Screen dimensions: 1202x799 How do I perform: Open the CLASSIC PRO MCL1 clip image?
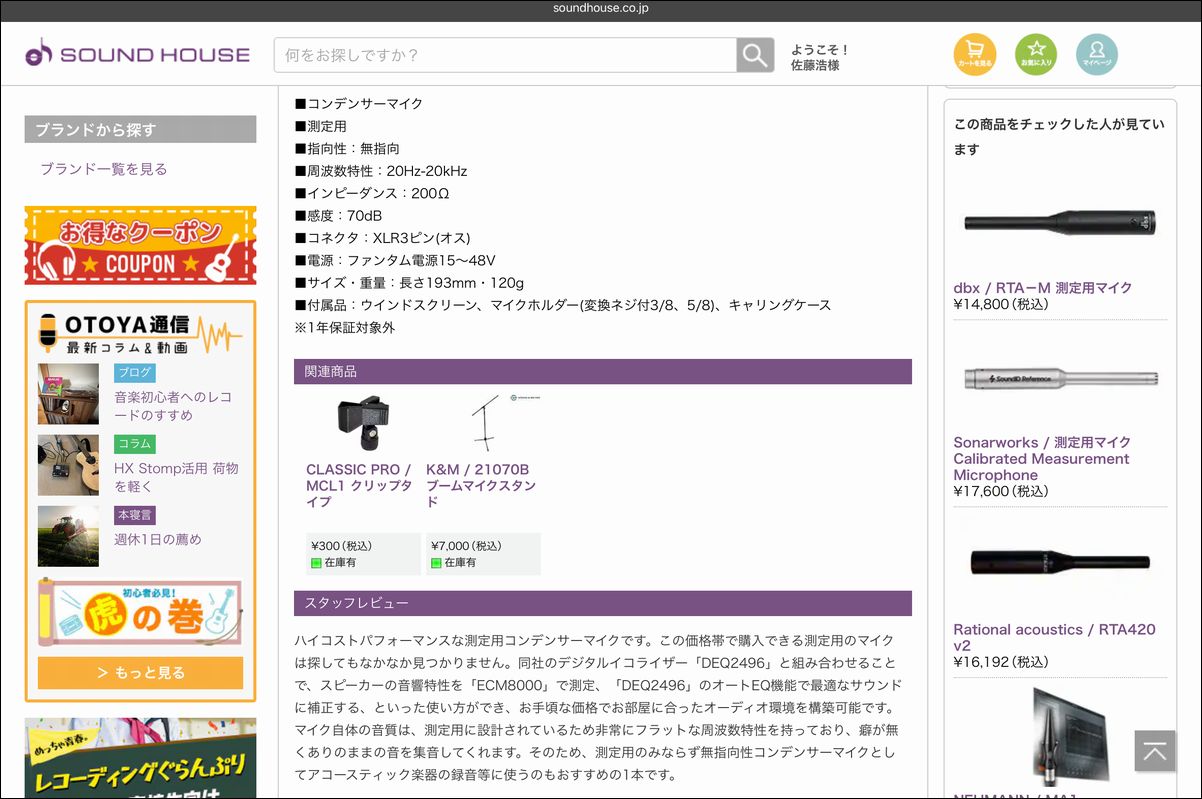click(x=363, y=424)
